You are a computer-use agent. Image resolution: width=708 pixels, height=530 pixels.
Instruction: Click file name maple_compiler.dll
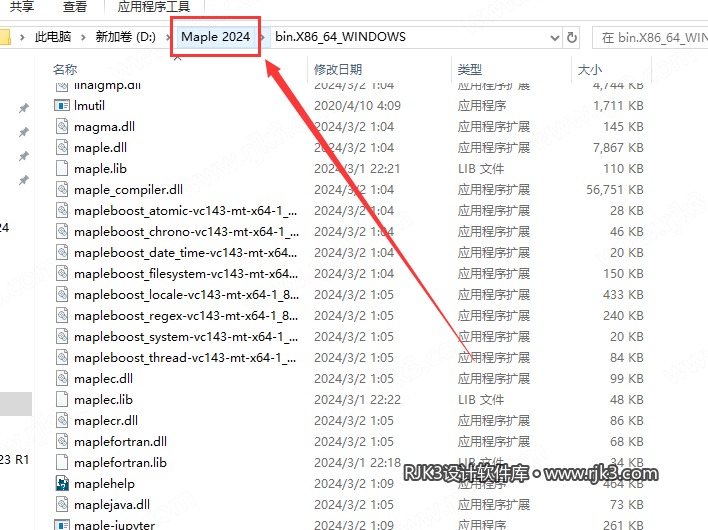coord(128,190)
